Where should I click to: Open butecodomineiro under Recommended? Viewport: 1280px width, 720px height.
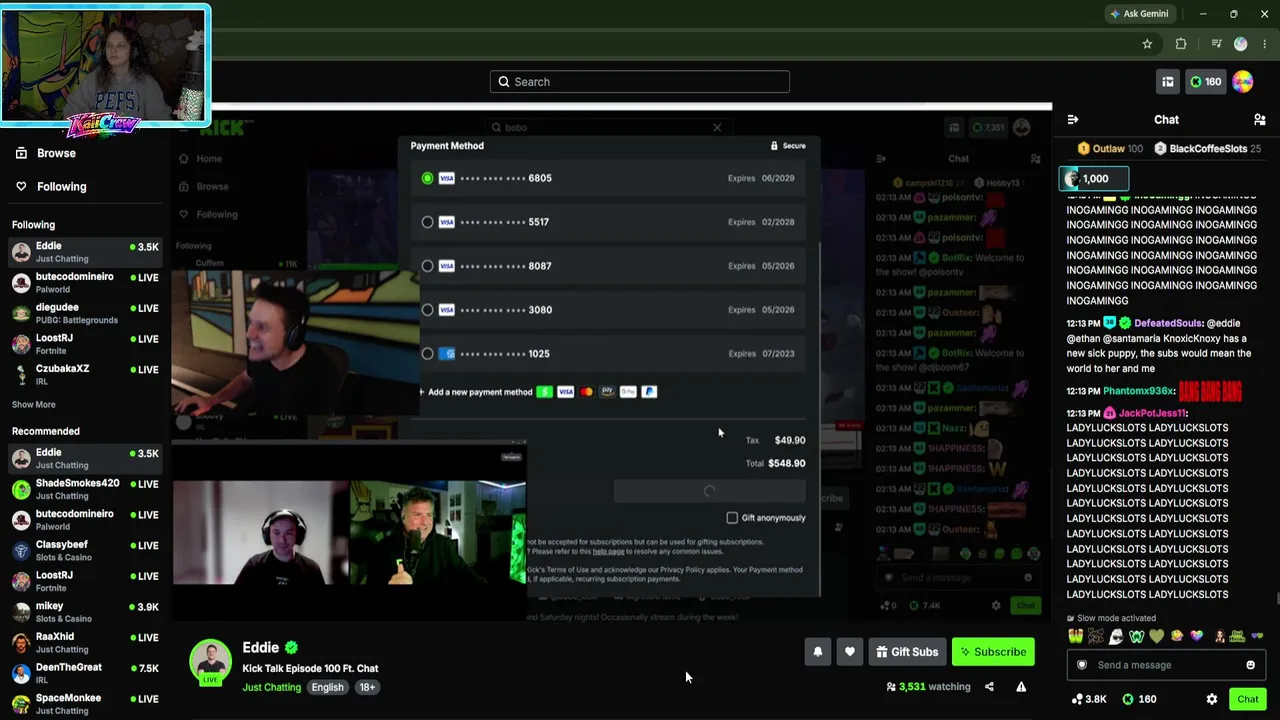[84, 520]
